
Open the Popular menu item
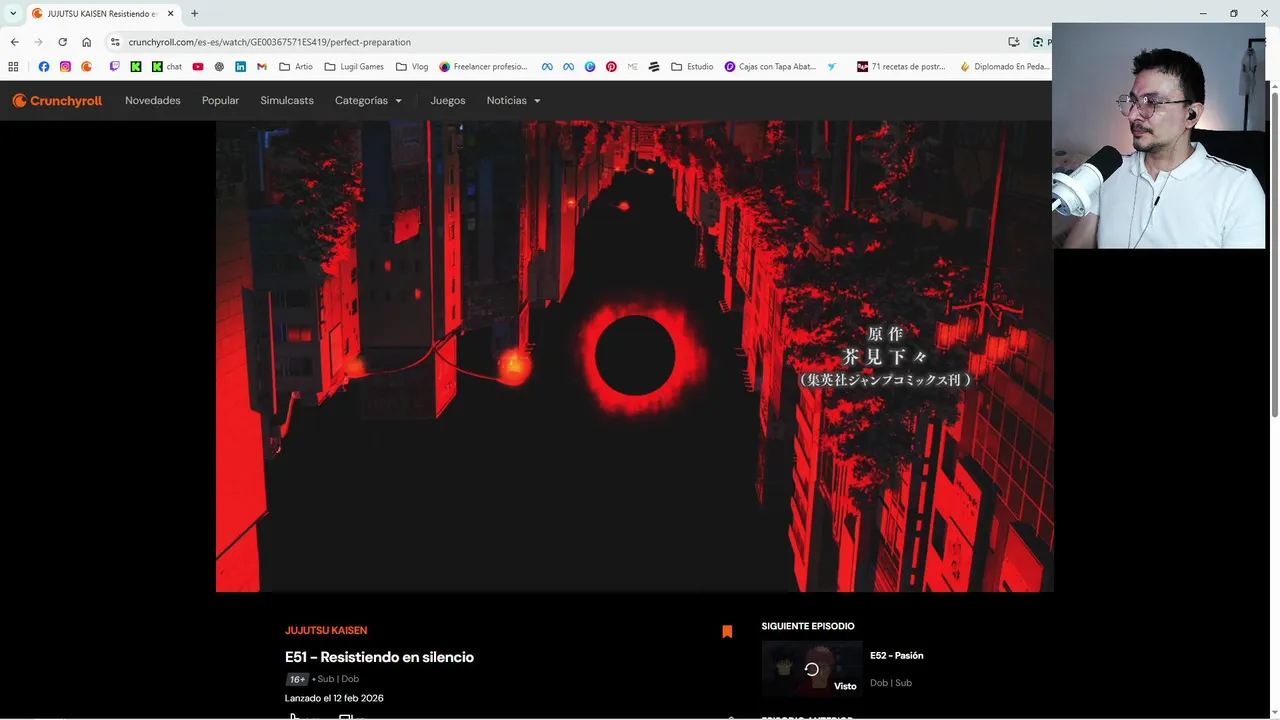coord(220,101)
